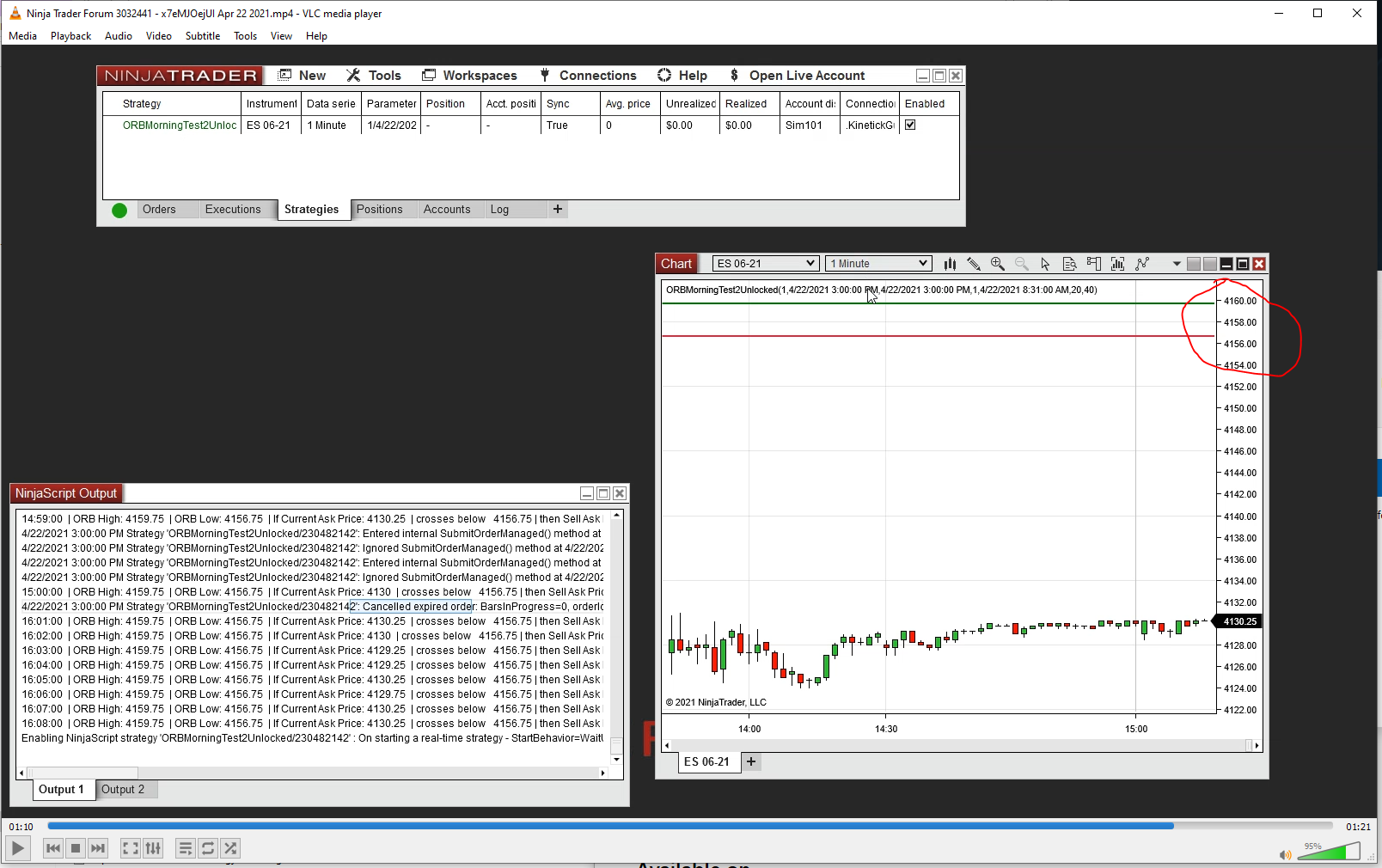Click the Unrealized column header
1382x868 pixels.
(690, 104)
